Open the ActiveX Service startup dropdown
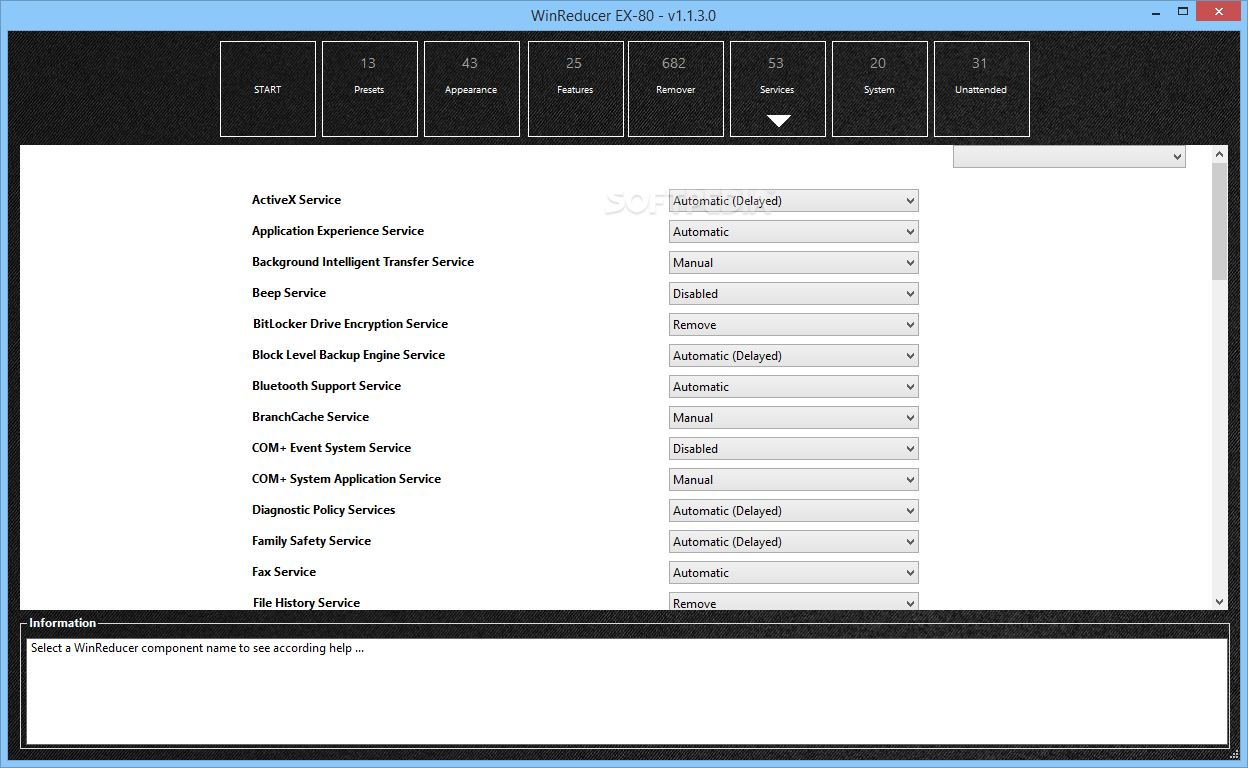1248x768 pixels. tap(794, 201)
